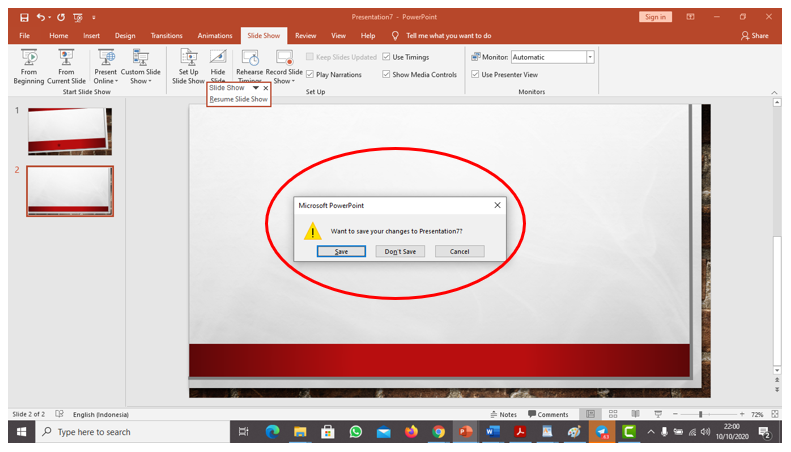
Task: Switch to the Insert tab
Action: (91, 36)
